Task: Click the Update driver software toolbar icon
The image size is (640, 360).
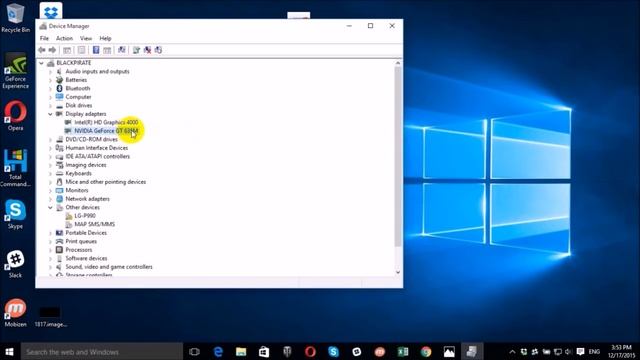Action: 136,50
